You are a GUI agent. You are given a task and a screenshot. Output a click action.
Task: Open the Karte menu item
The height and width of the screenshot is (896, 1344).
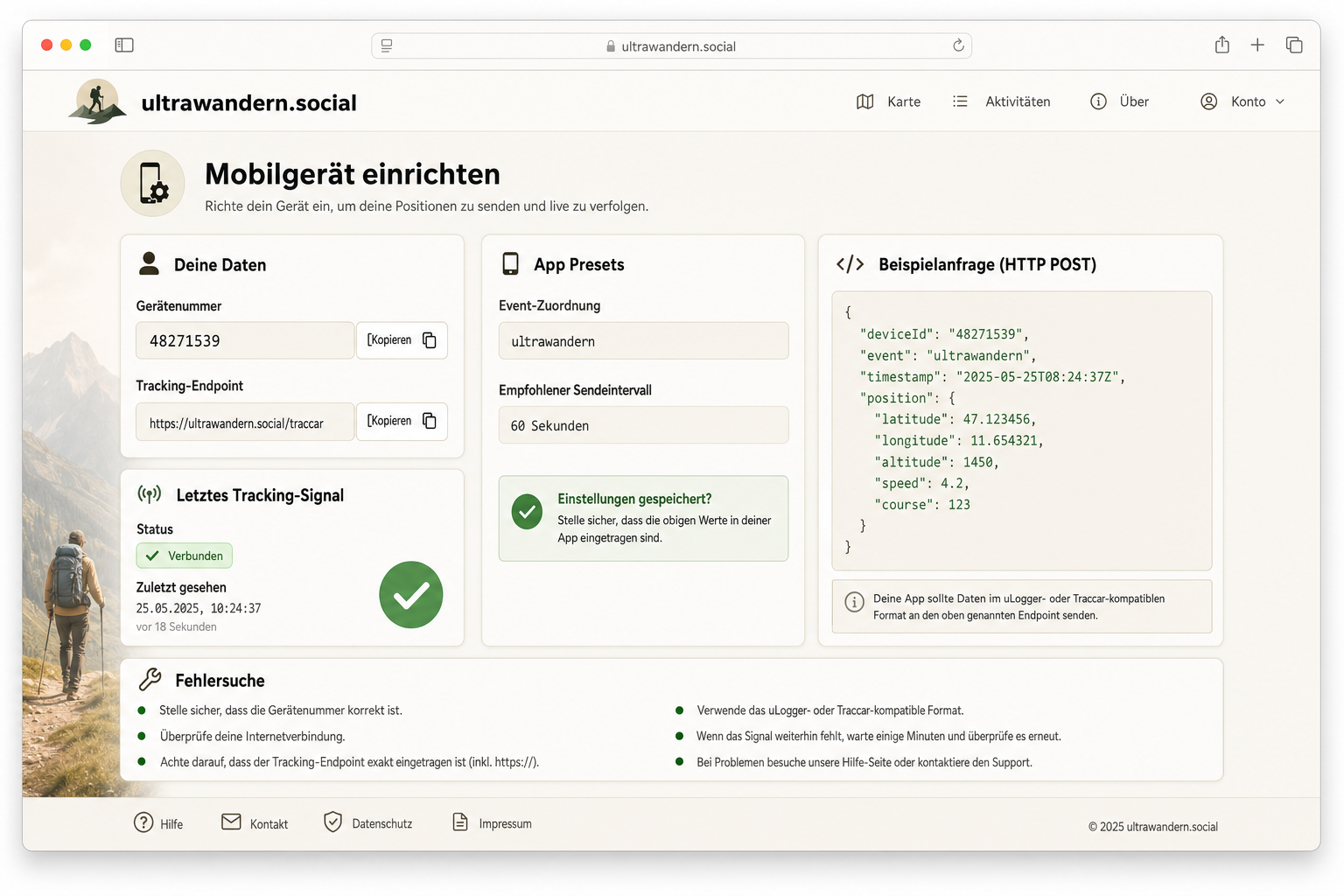[x=904, y=101]
